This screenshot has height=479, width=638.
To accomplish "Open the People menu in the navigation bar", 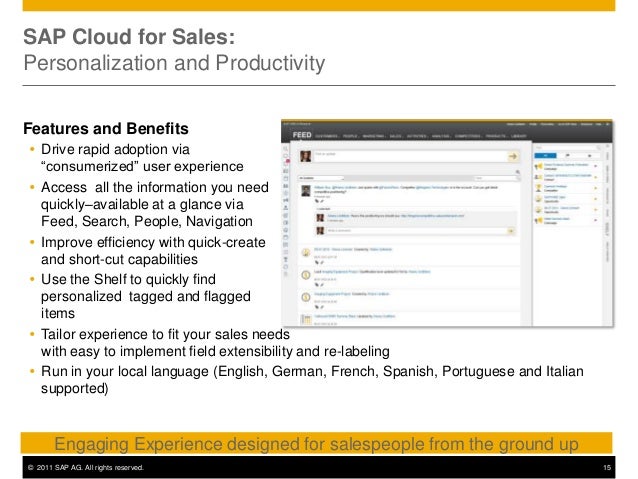I will point(350,136).
